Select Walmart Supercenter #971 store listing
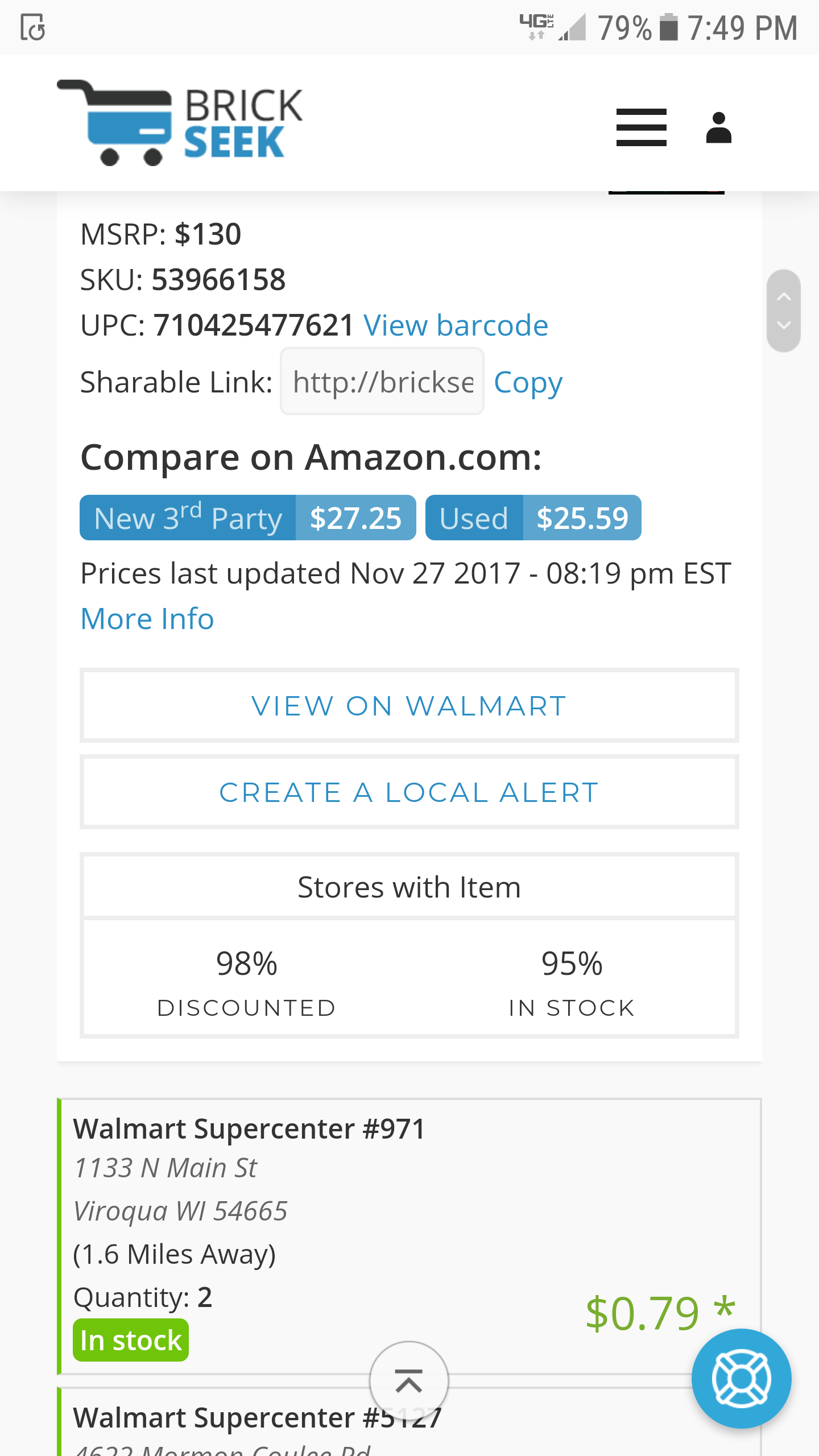 pyautogui.click(x=409, y=1237)
